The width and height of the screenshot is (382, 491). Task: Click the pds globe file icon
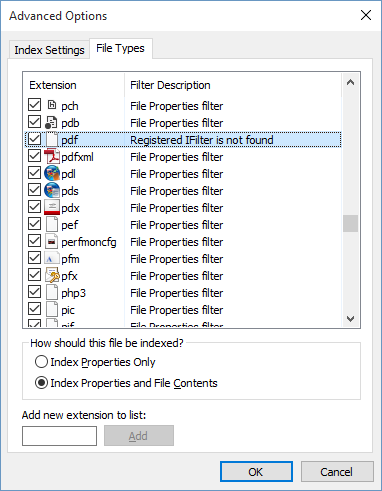click(52, 190)
